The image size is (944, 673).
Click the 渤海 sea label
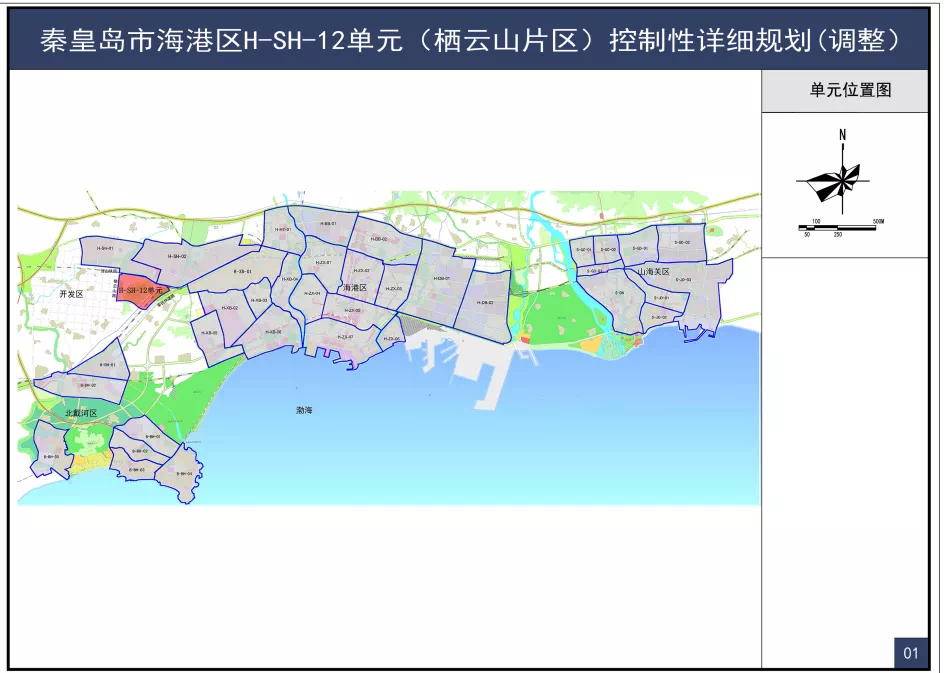tap(305, 410)
